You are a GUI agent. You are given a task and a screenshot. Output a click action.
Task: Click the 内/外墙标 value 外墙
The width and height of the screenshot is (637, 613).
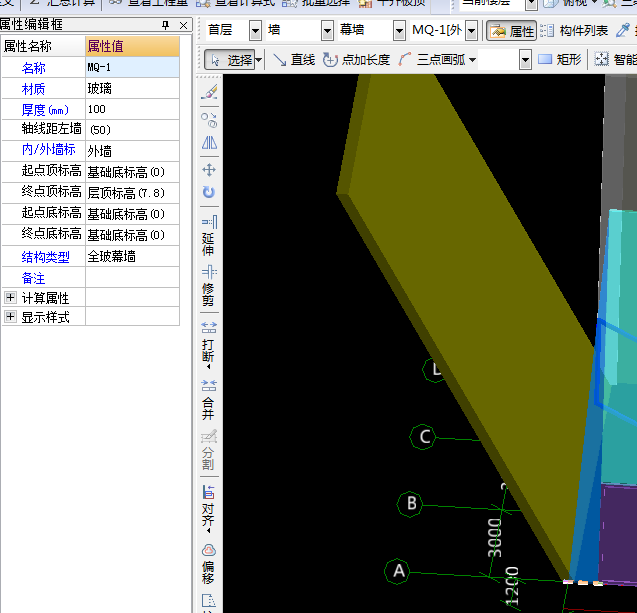point(132,151)
